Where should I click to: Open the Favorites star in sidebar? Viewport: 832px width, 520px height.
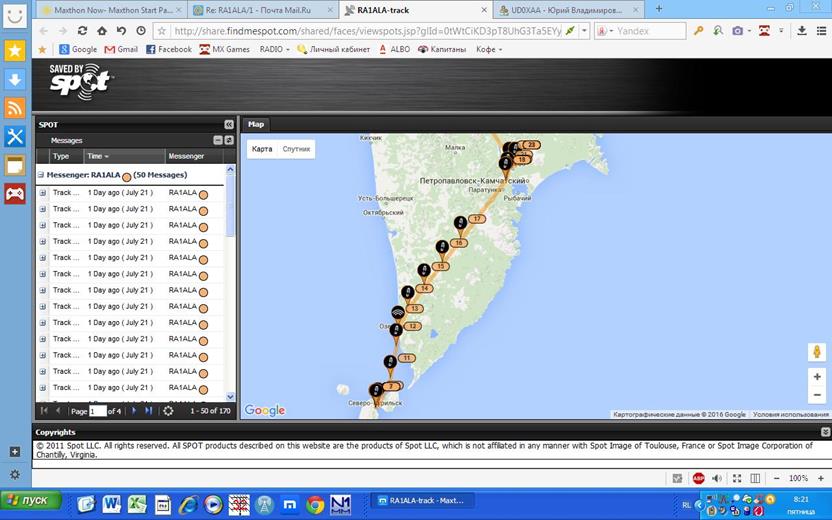point(15,50)
